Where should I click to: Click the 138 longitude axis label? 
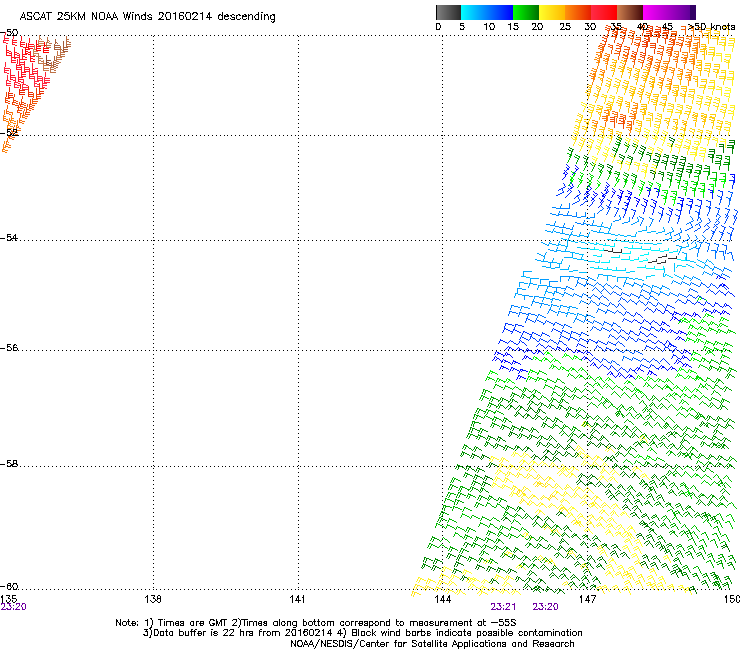point(153,599)
